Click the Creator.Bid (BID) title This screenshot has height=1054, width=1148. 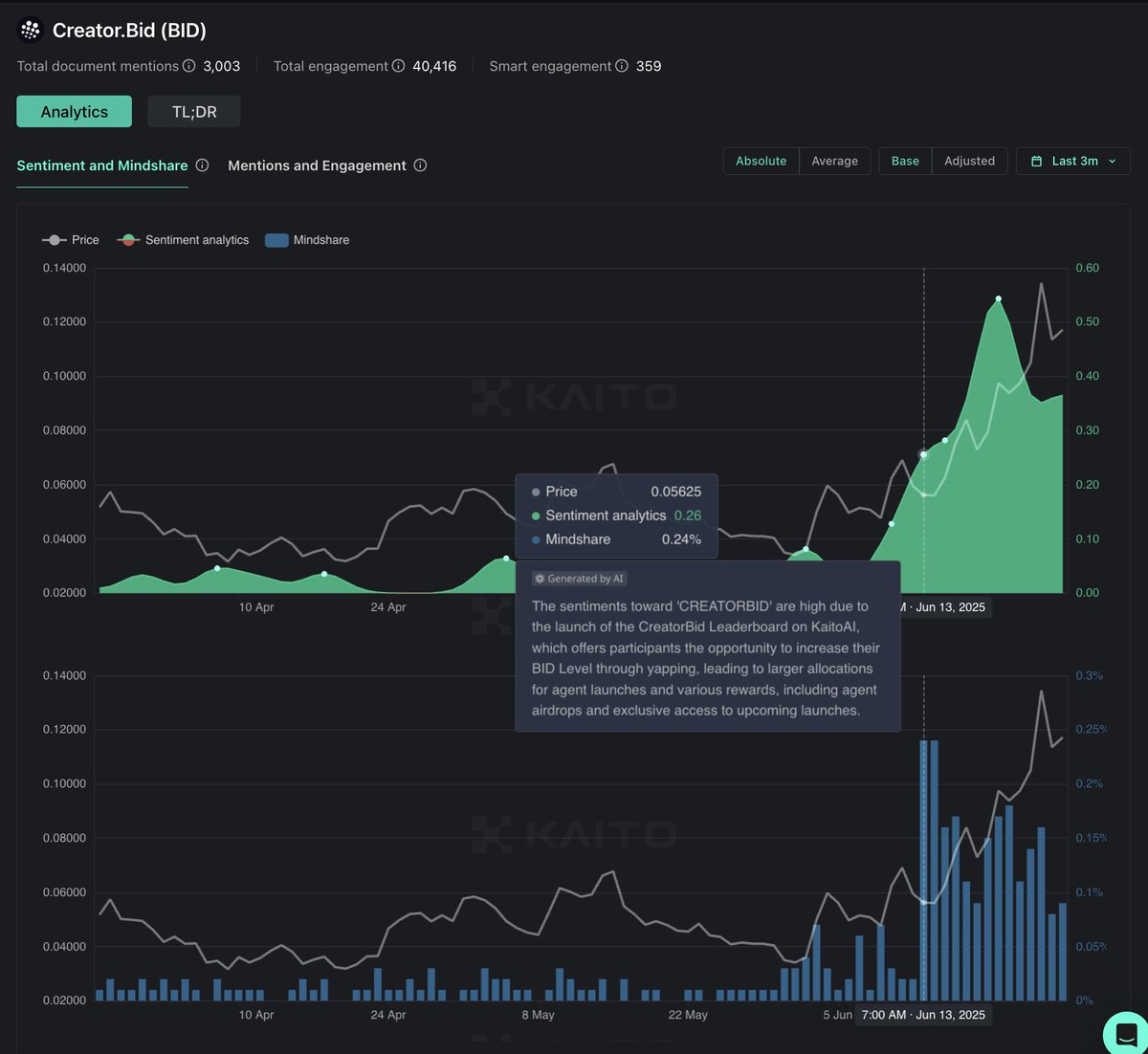pyautogui.click(x=129, y=31)
